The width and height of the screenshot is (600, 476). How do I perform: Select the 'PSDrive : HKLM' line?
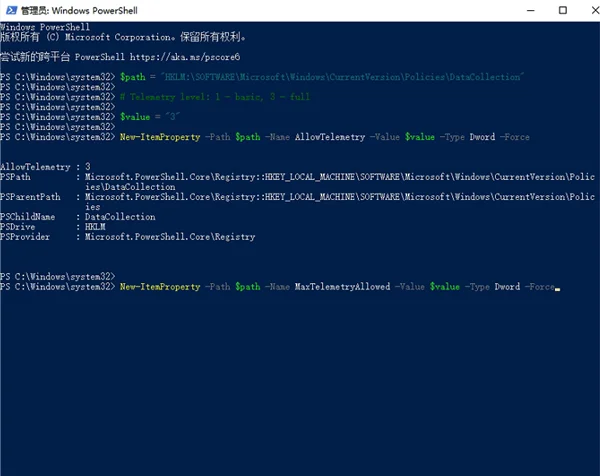pos(53,227)
